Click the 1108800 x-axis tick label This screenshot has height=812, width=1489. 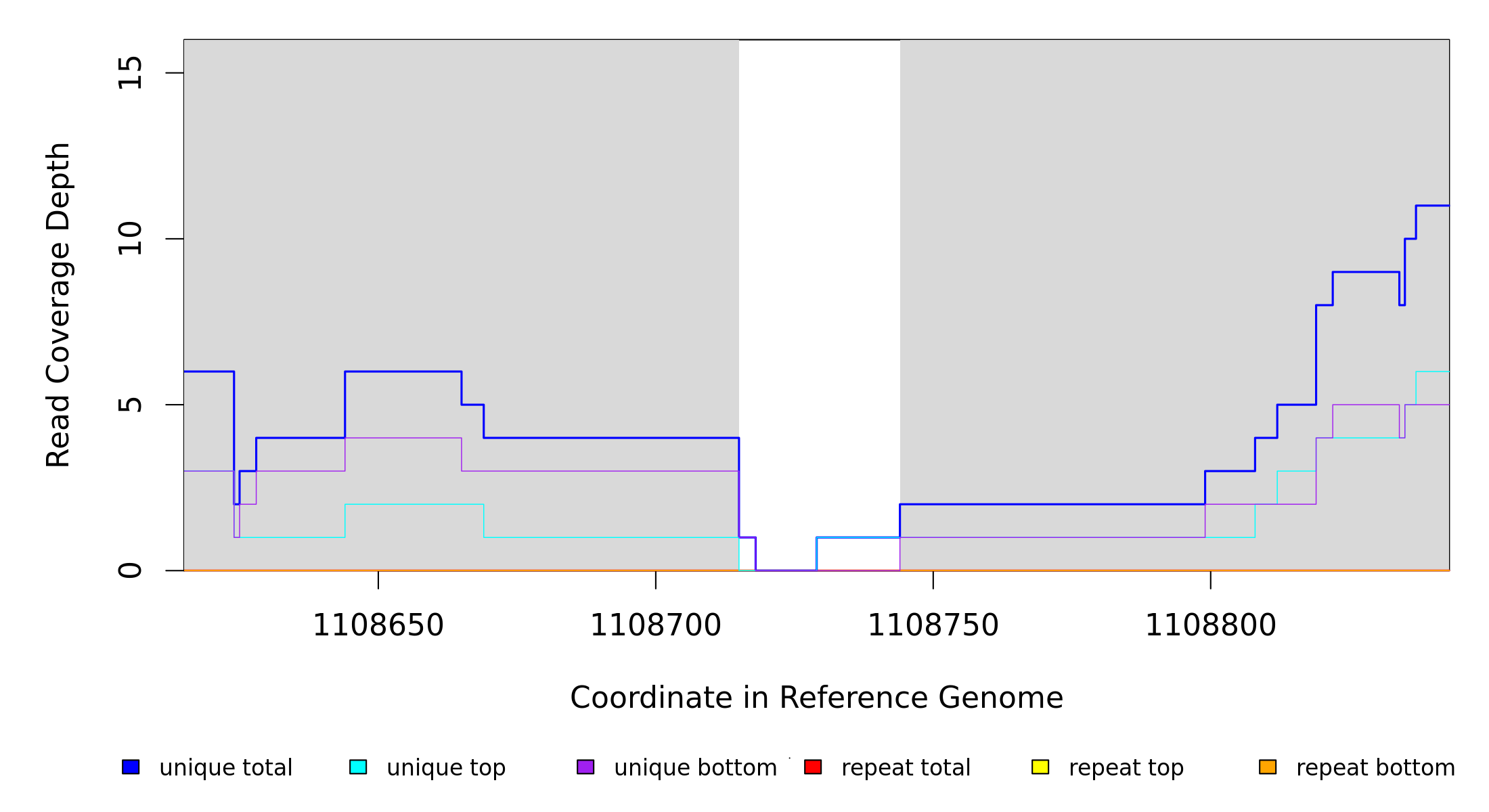click(x=1211, y=626)
